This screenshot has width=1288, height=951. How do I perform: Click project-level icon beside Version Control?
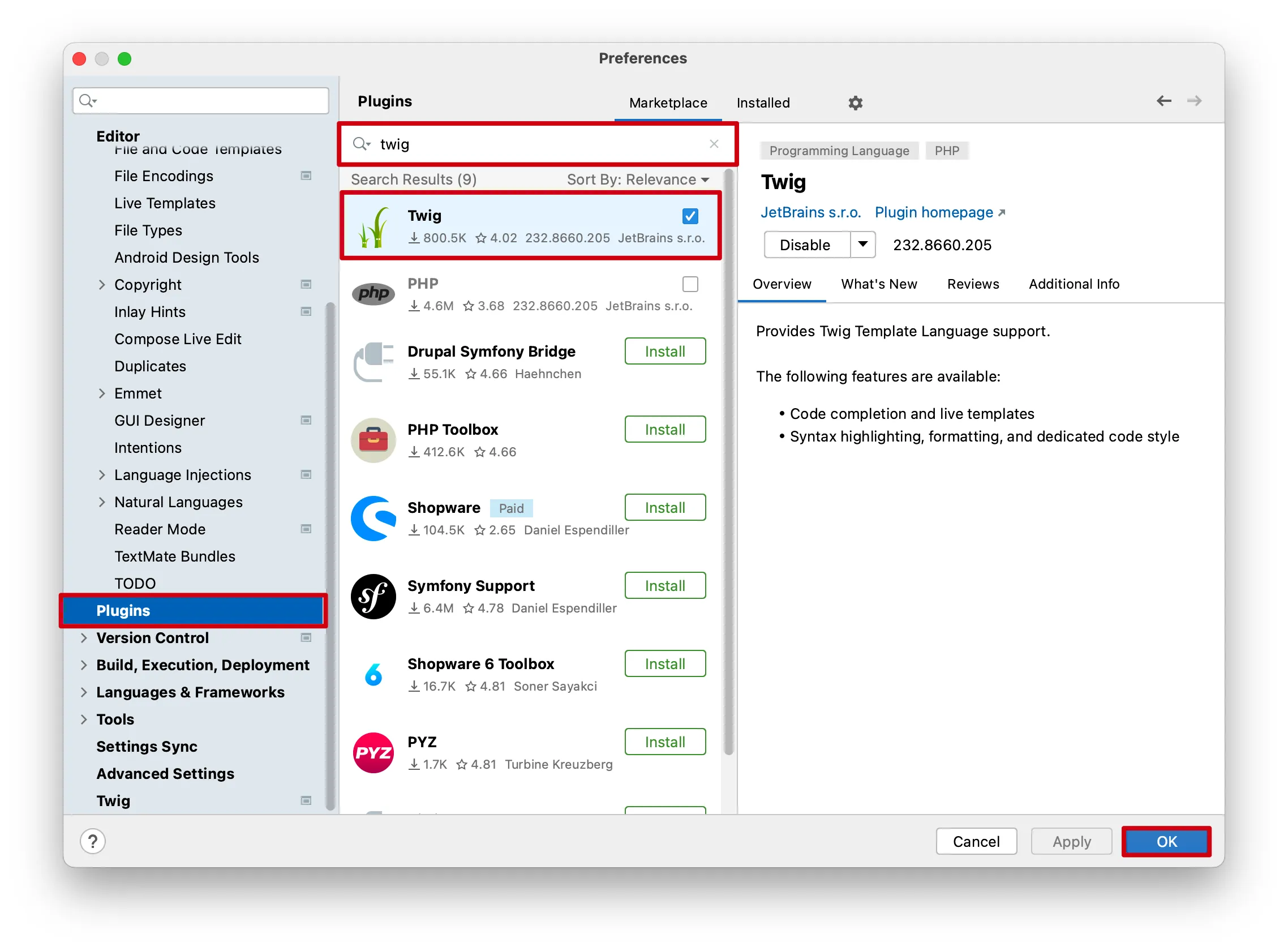click(x=306, y=637)
